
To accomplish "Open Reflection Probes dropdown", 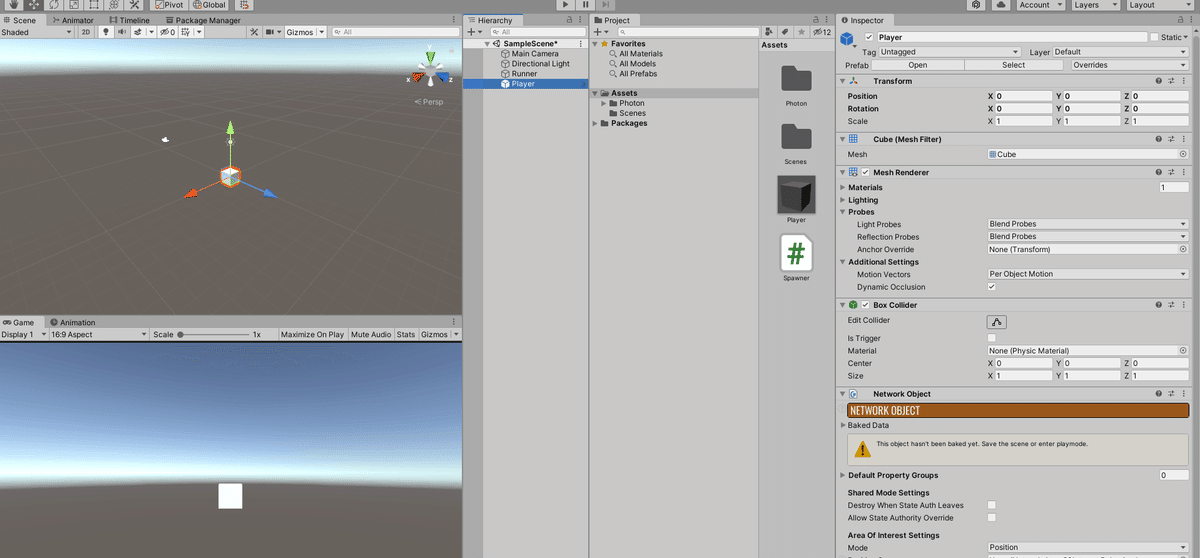I will pyautogui.click(x=1088, y=237).
